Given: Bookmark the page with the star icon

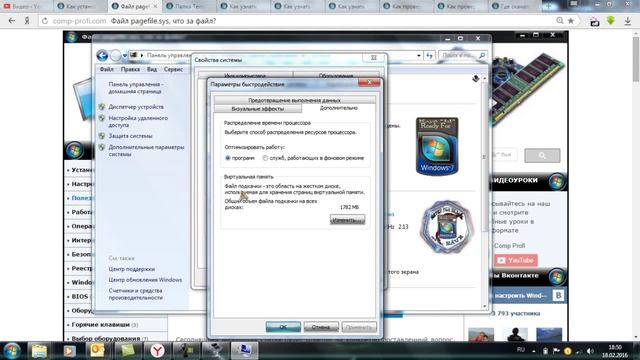Looking at the screenshot, I should click(571, 20).
